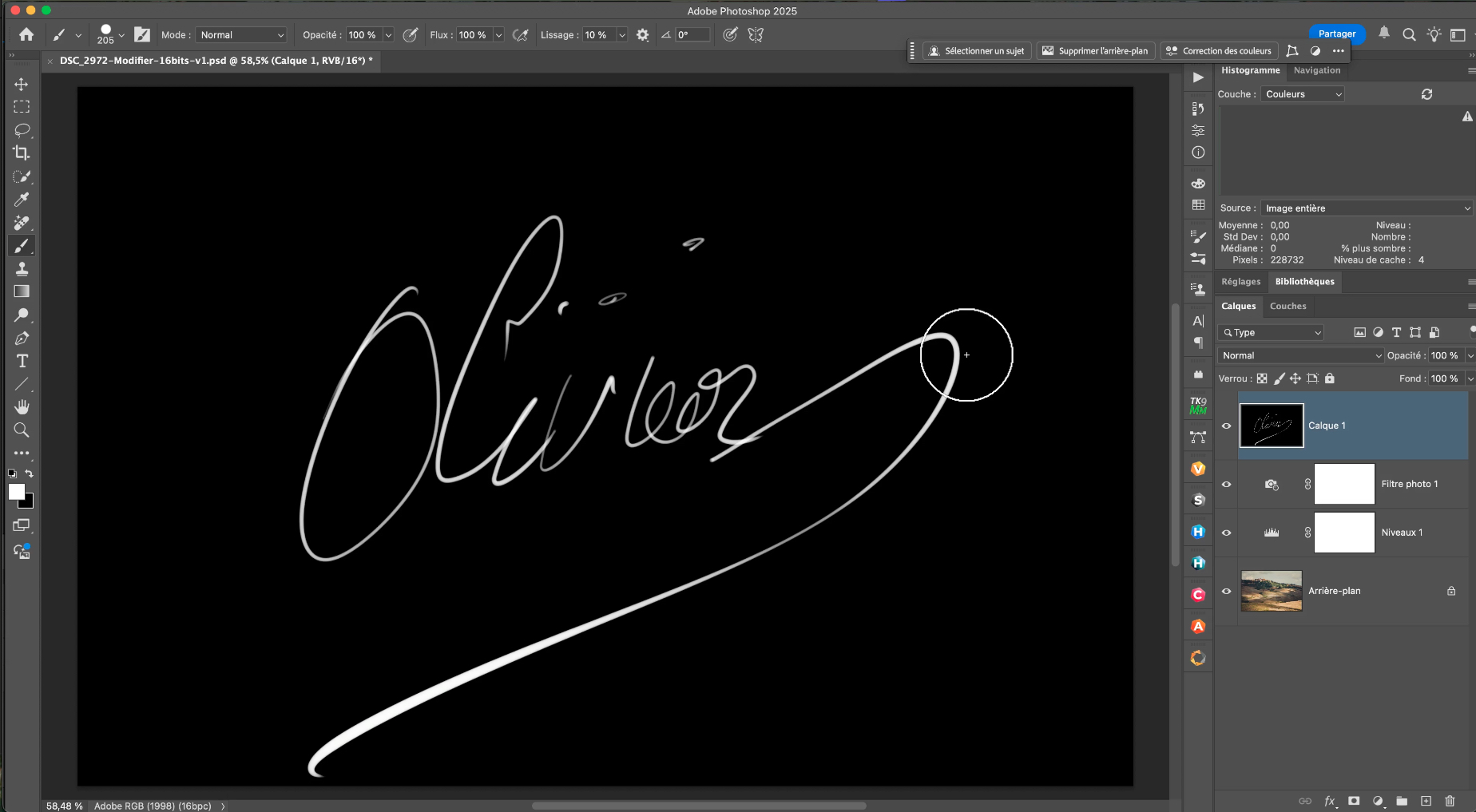Screen dimensions: 1476x812
Task: Select the Gradient tool
Action: 22,291
